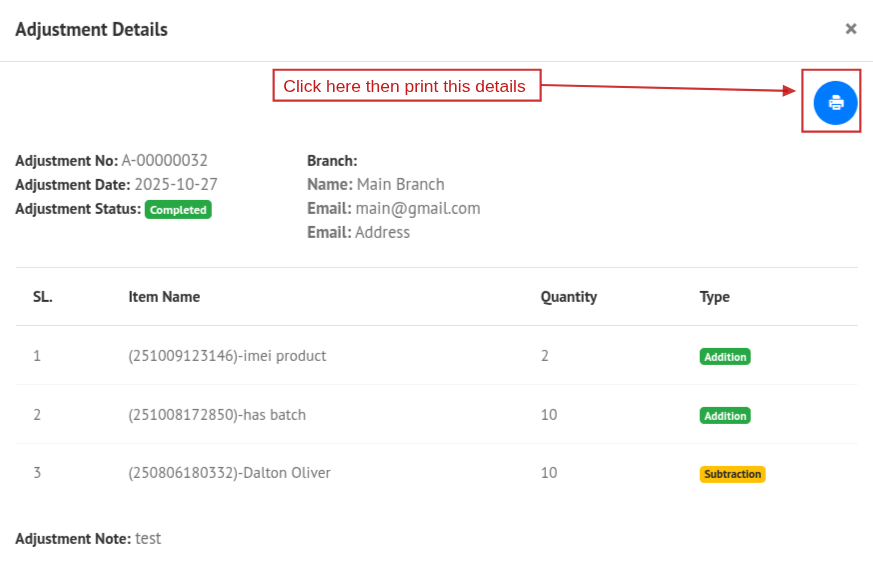Click the red print instruction annotation
Image resolution: width=873 pixels, height=587 pixels.
[x=405, y=86]
